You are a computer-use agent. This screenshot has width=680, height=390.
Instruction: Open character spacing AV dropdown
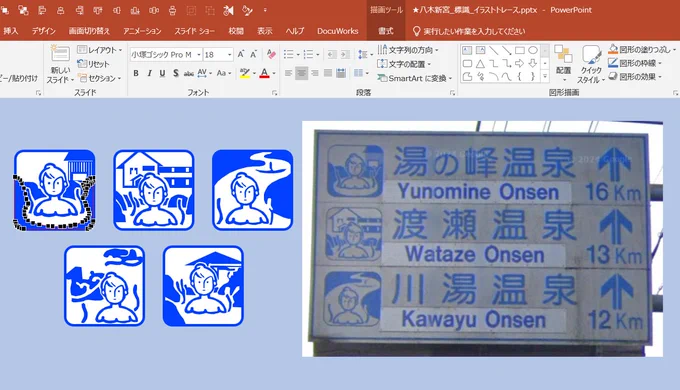(x=204, y=73)
